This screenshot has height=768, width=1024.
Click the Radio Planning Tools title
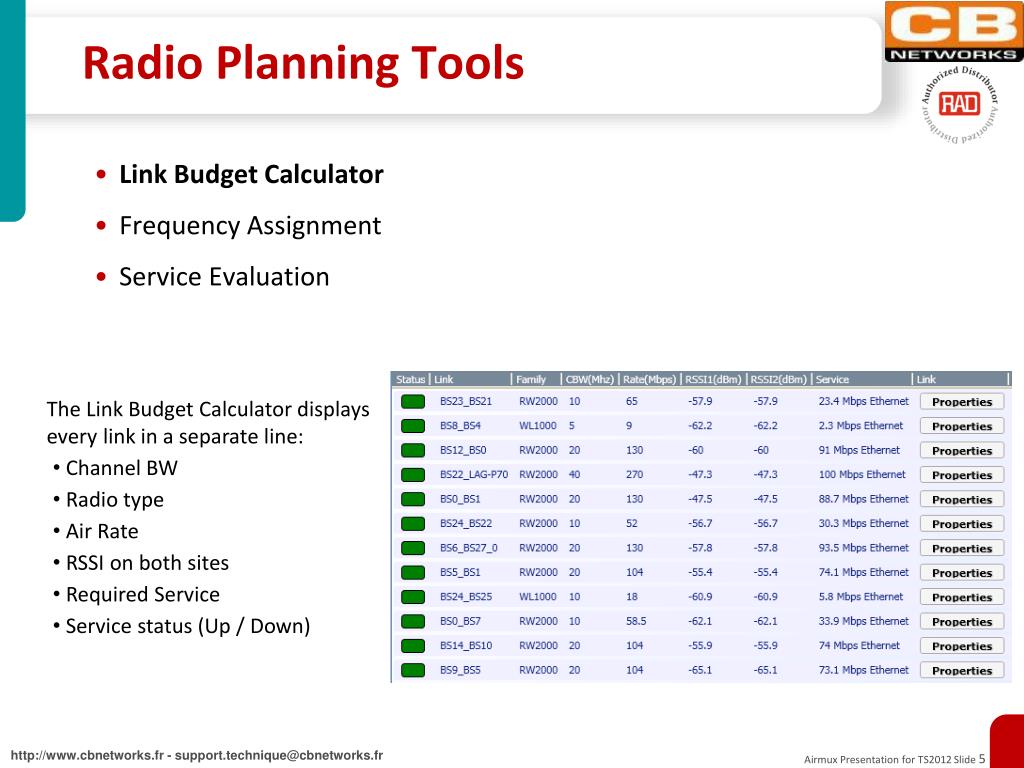[x=303, y=63]
